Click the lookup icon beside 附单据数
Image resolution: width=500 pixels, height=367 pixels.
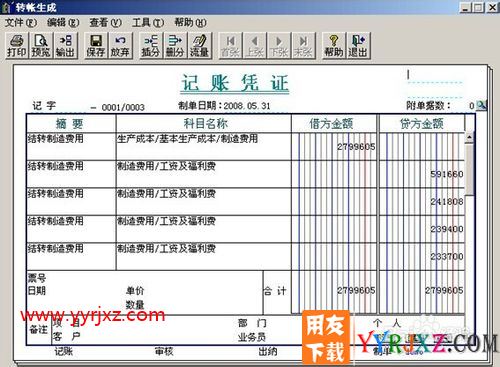481,105
